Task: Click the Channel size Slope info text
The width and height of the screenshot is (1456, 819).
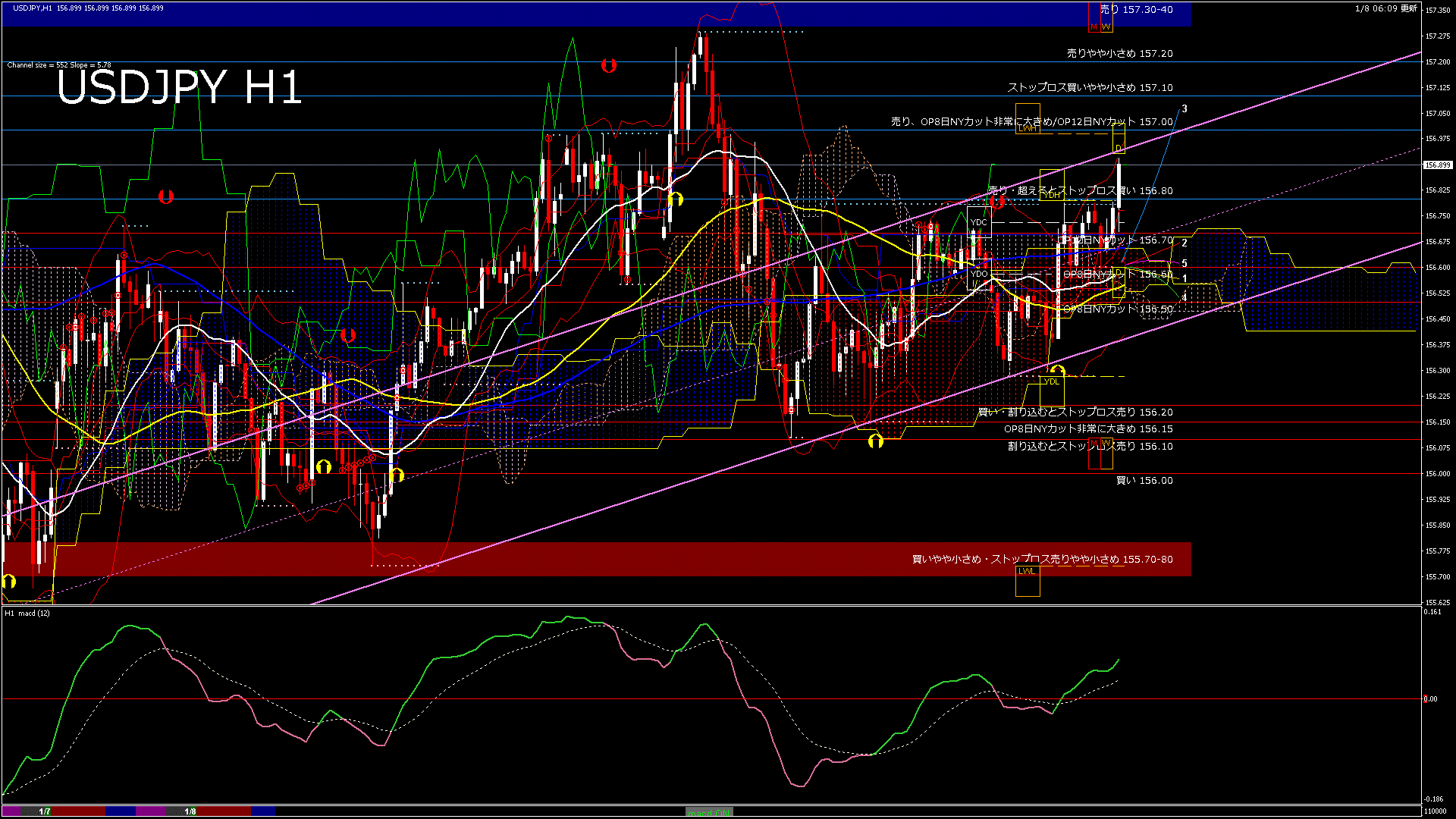Action: (59, 65)
